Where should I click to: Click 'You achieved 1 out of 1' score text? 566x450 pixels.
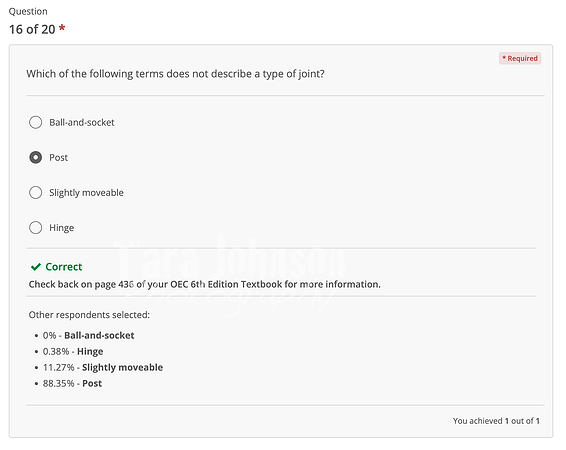(x=496, y=421)
